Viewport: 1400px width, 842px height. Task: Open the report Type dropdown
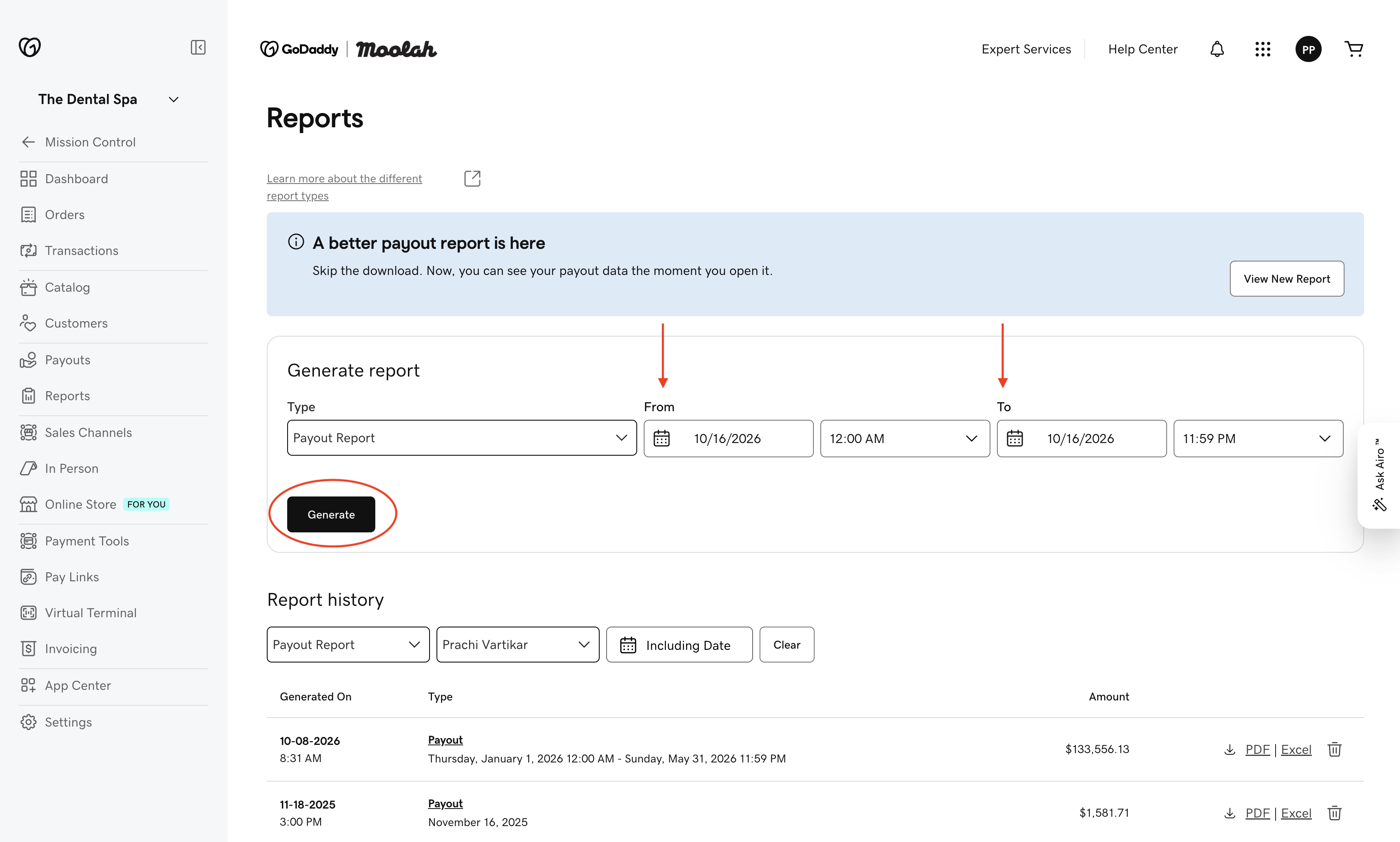click(462, 437)
